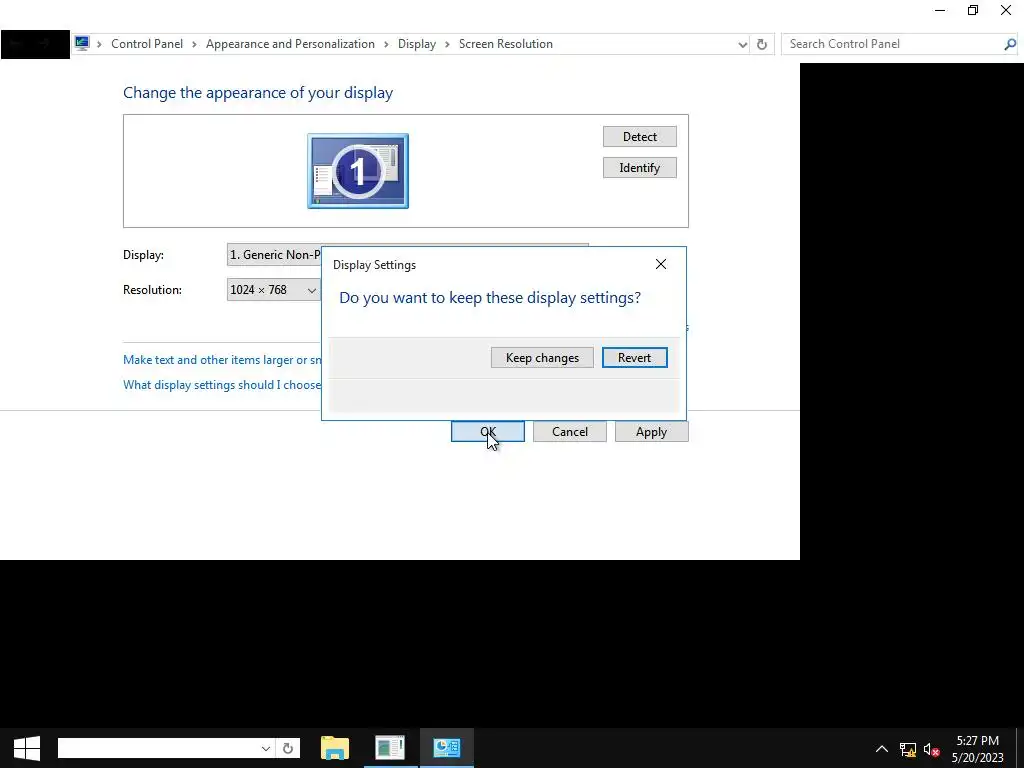Expand the address bar history dropdown
The height and width of the screenshot is (768, 1024).
[743, 44]
